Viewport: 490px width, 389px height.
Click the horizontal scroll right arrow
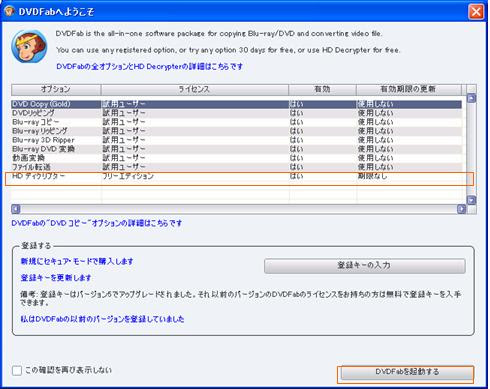click(x=461, y=209)
